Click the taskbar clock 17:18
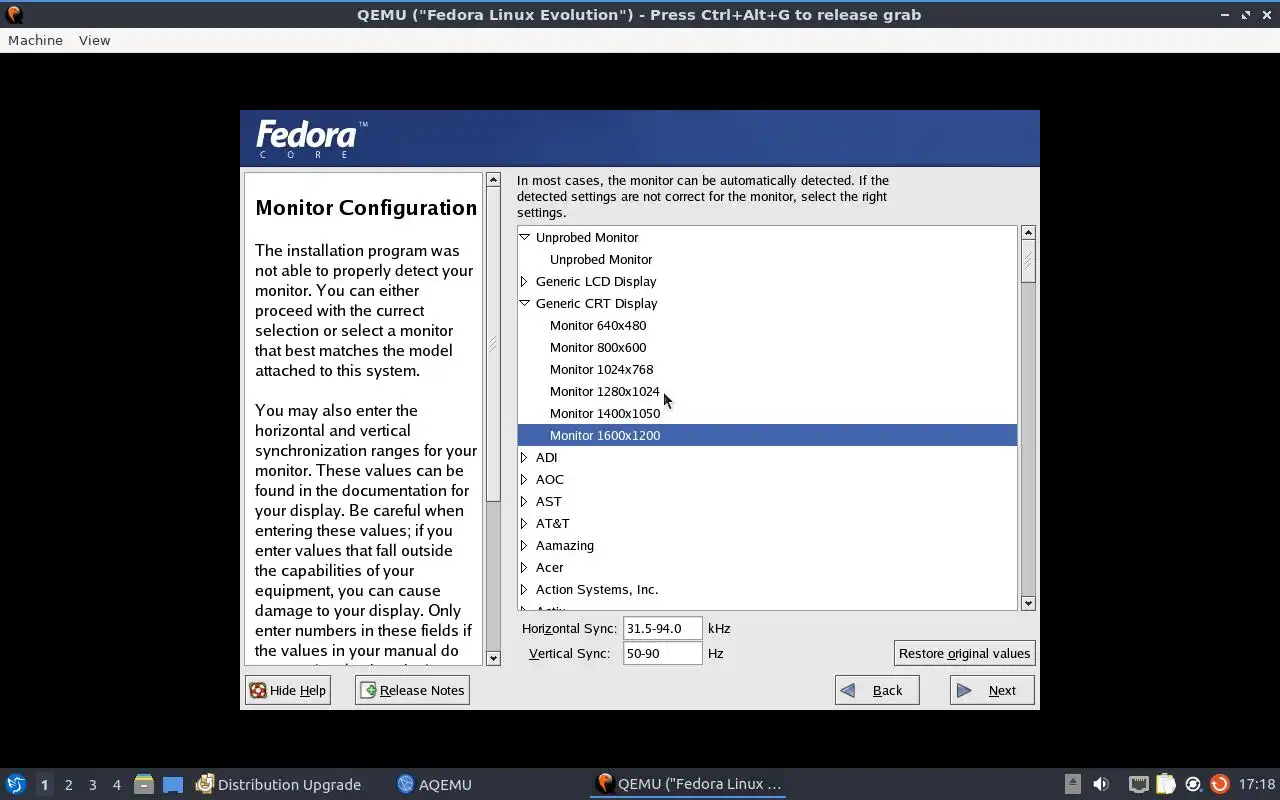This screenshot has height=800, width=1280. coord(1257,784)
